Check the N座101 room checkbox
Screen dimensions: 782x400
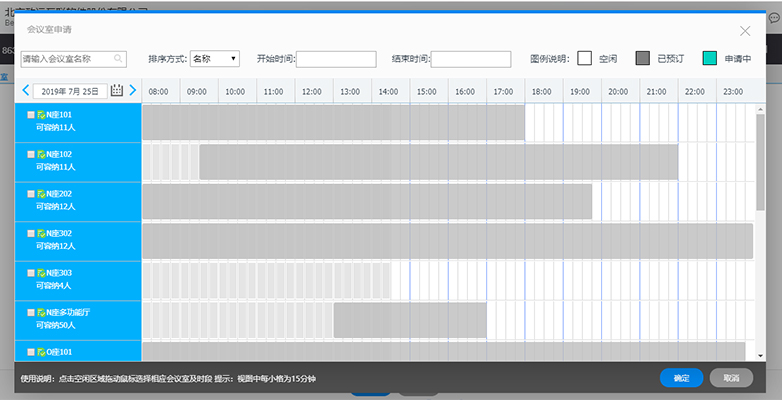coord(31,115)
